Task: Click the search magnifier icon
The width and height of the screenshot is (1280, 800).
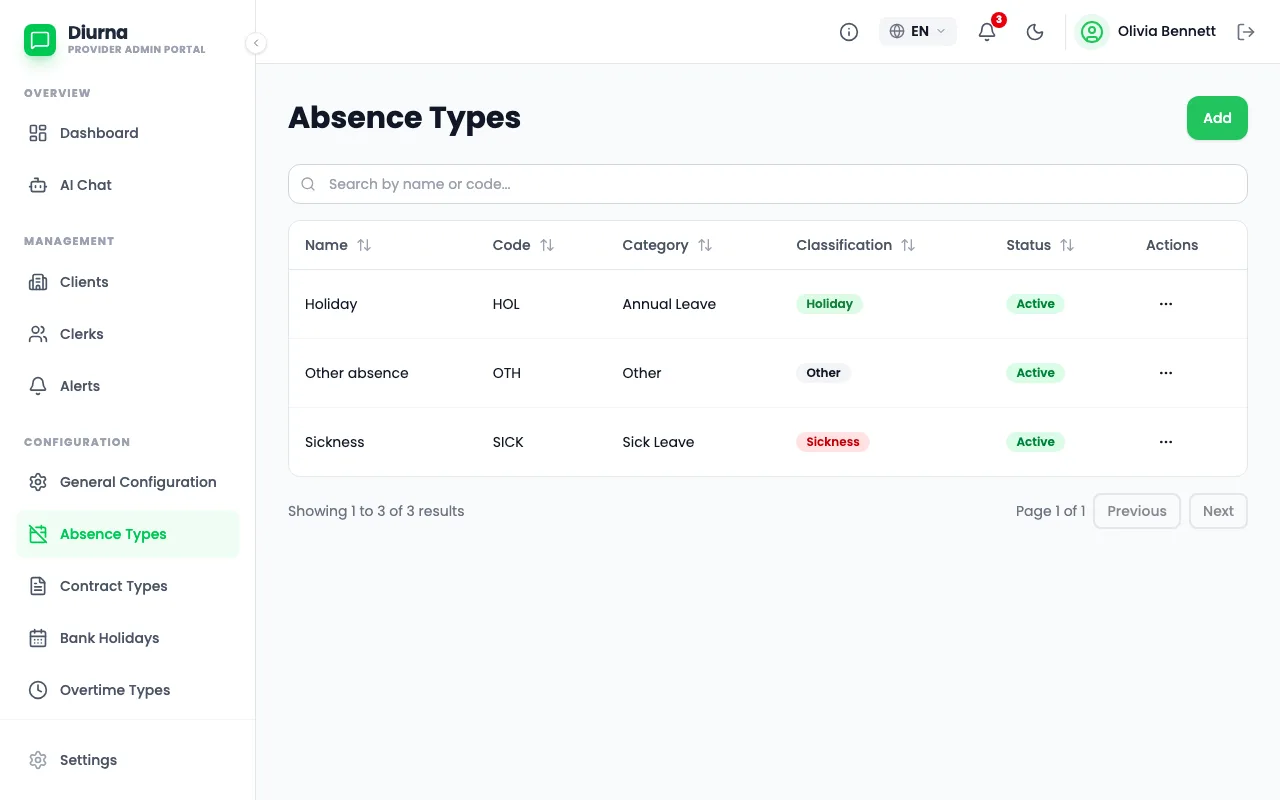Action: (x=309, y=184)
